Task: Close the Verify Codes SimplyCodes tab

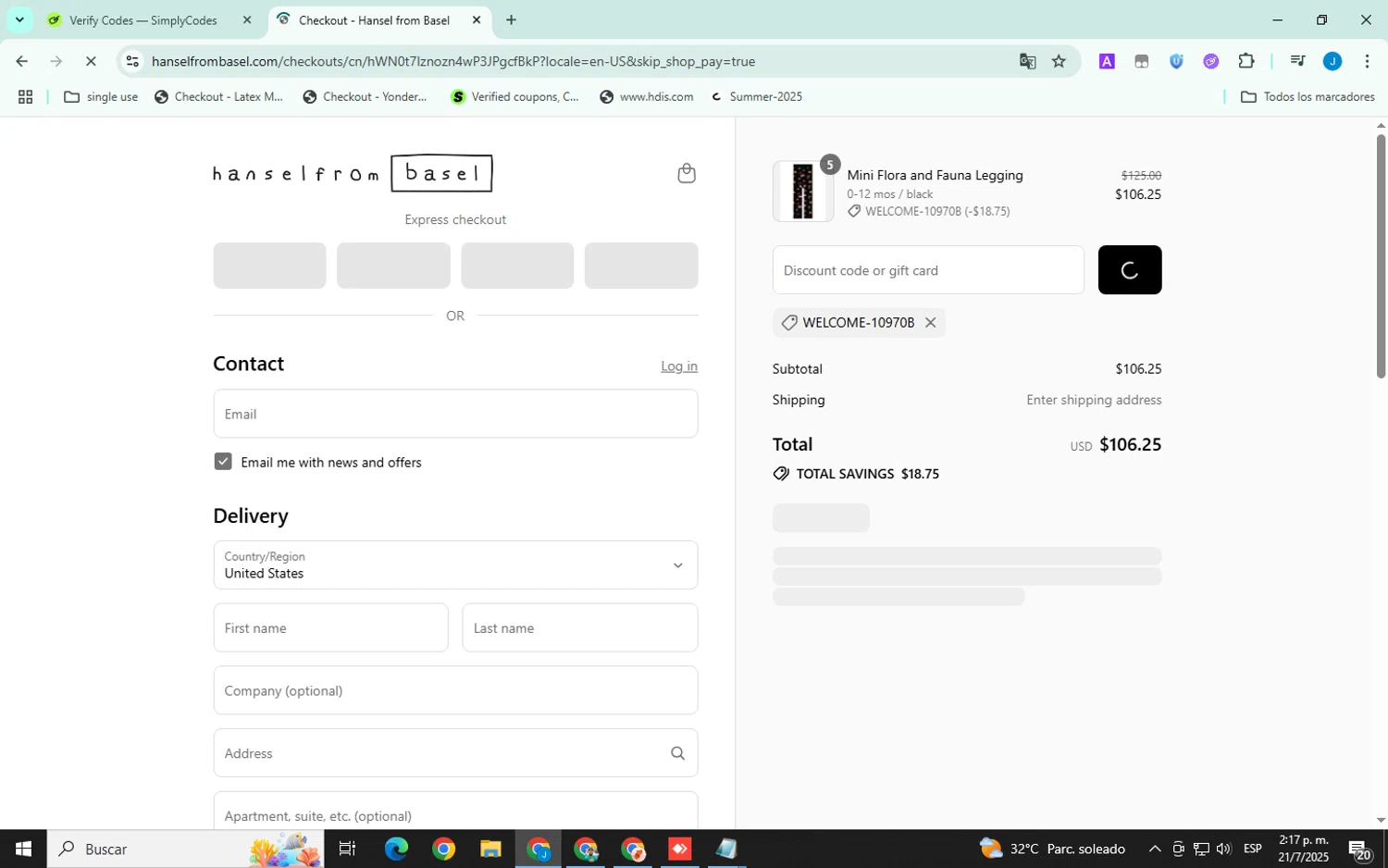Action: coord(246,19)
